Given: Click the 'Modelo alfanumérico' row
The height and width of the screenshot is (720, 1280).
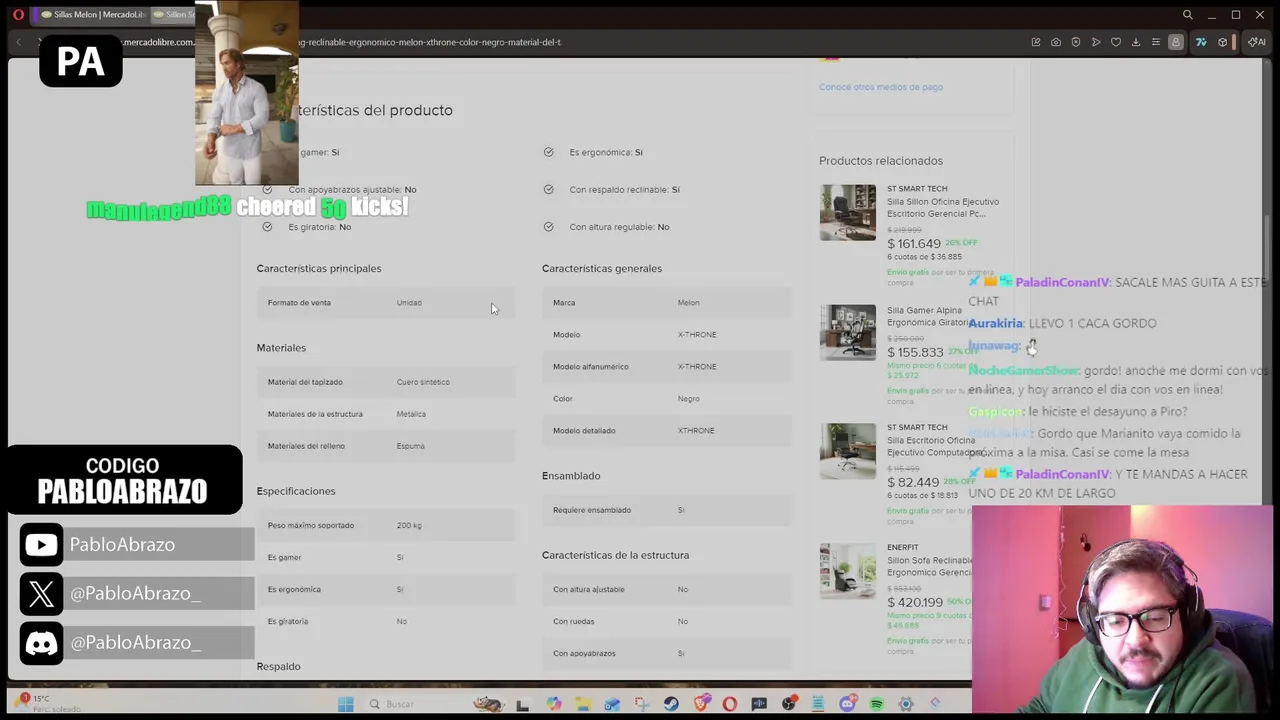Looking at the screenshot, I should tap(667, 367).
